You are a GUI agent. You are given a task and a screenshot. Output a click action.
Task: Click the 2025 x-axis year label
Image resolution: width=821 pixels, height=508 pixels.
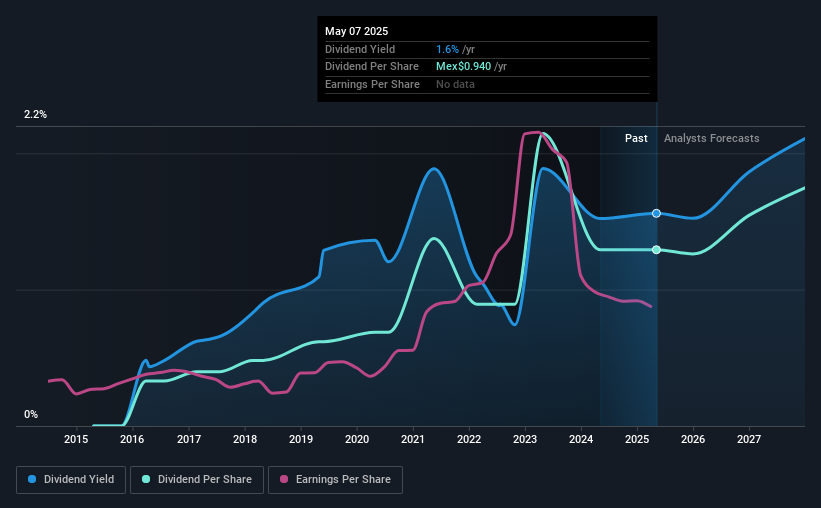(637, 439)
